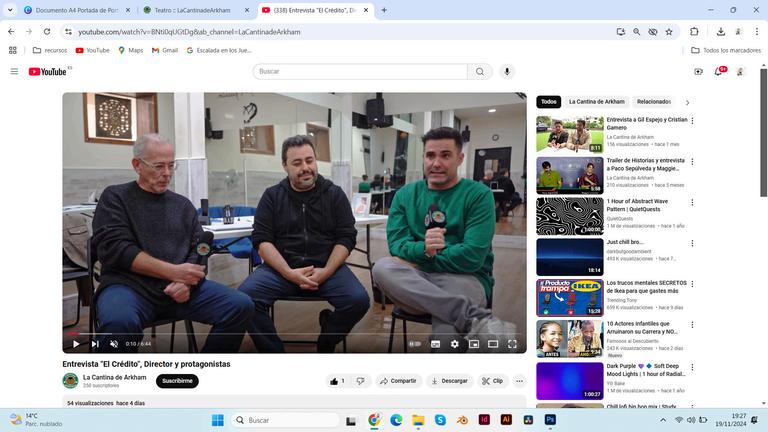Click the Descargar download button

coord(449,381)
